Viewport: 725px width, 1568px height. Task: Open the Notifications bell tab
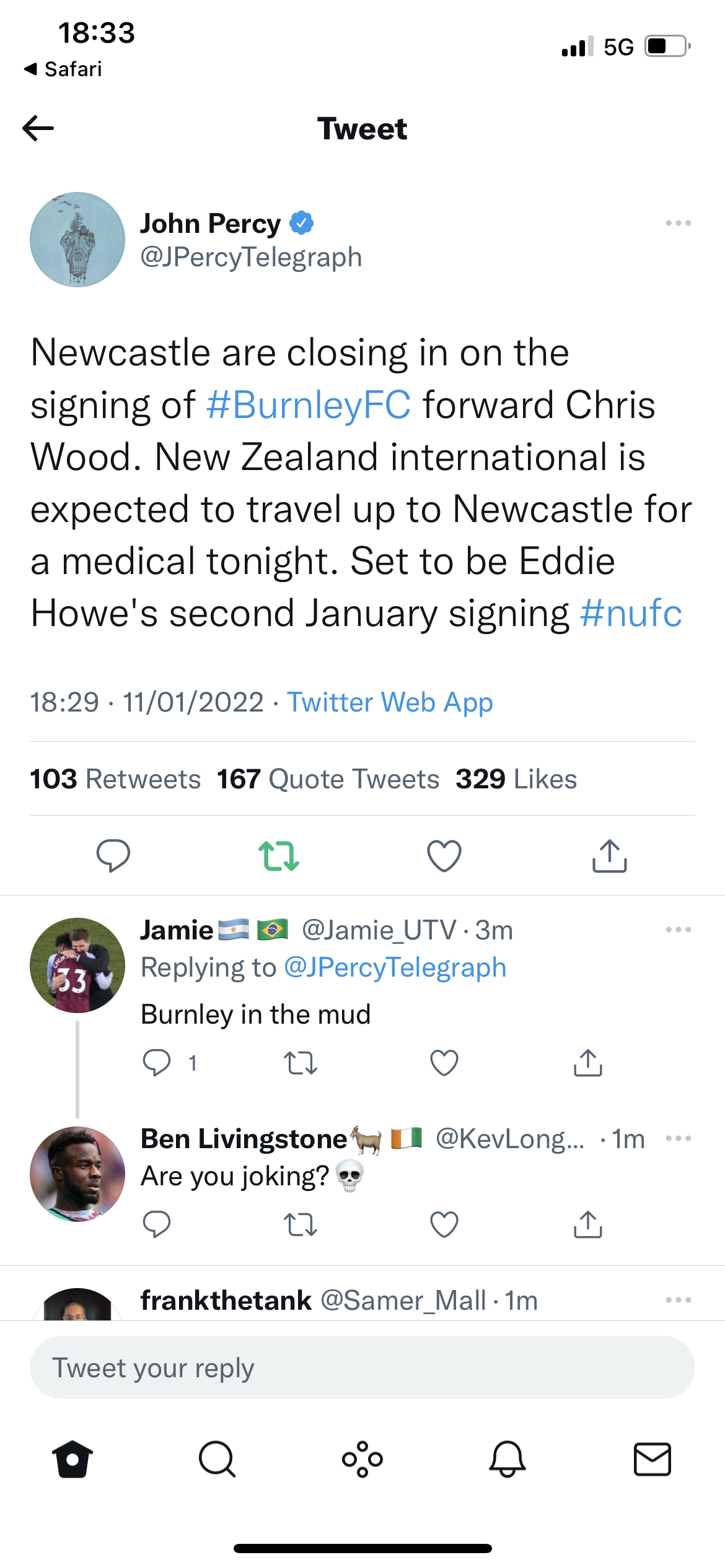pyautogui.click(x=507, y=1460)
